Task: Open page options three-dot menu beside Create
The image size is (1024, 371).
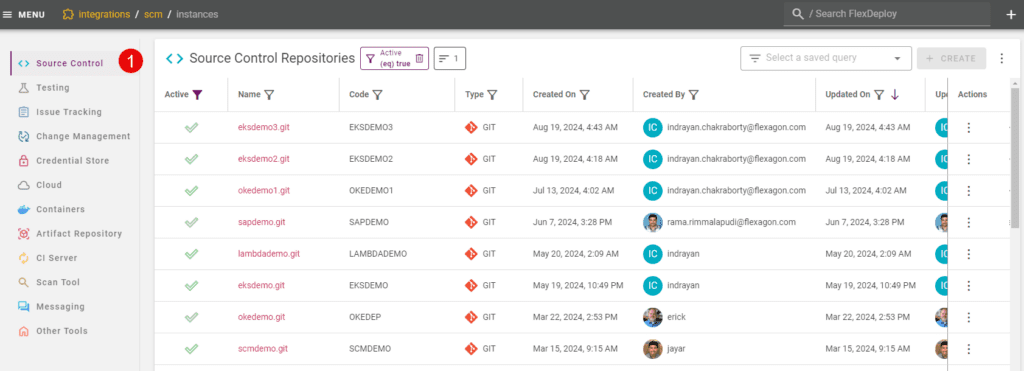Action: pyautogui.click(x=1002, y=58)
